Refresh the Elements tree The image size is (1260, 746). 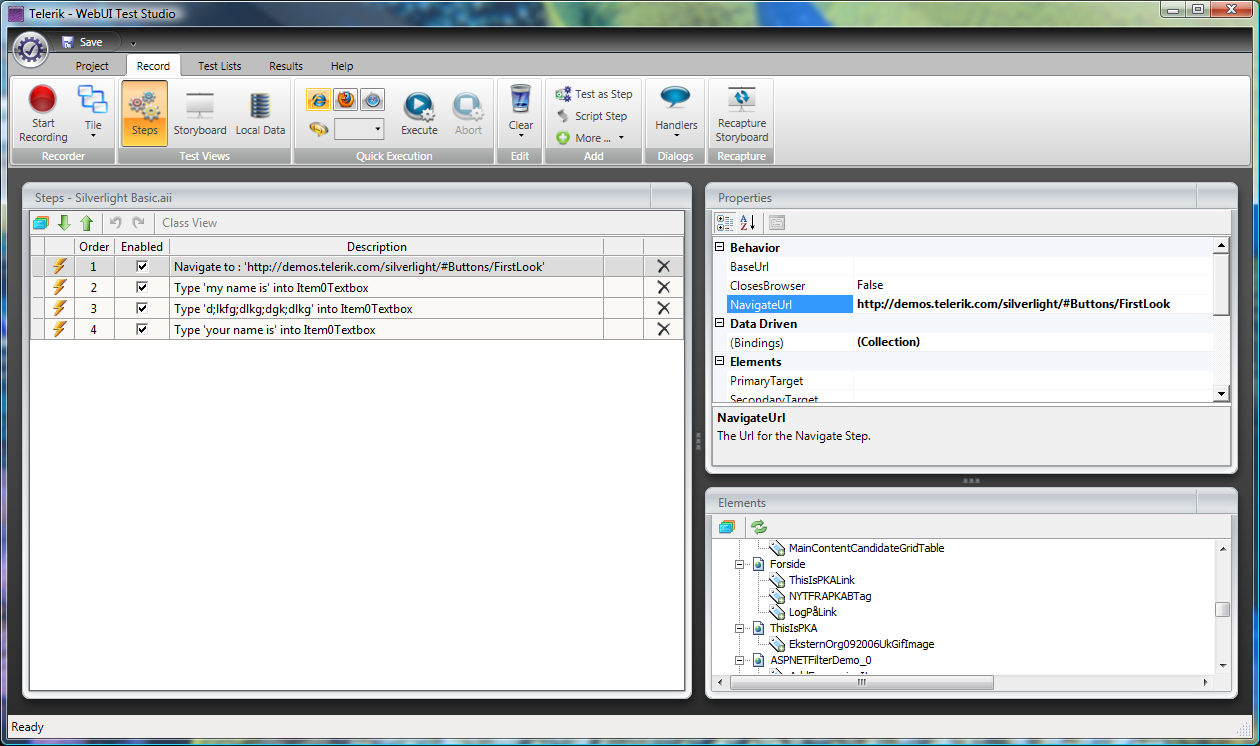point(759,526)
